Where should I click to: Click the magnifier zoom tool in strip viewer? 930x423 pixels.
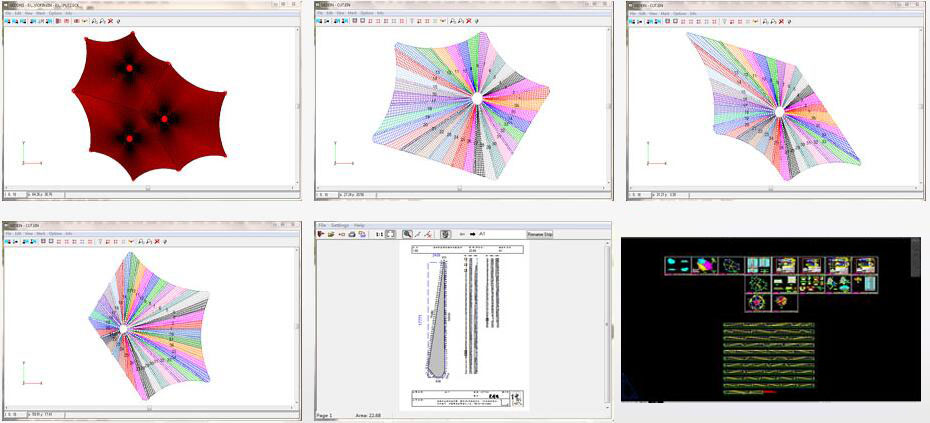coord(408,234)
